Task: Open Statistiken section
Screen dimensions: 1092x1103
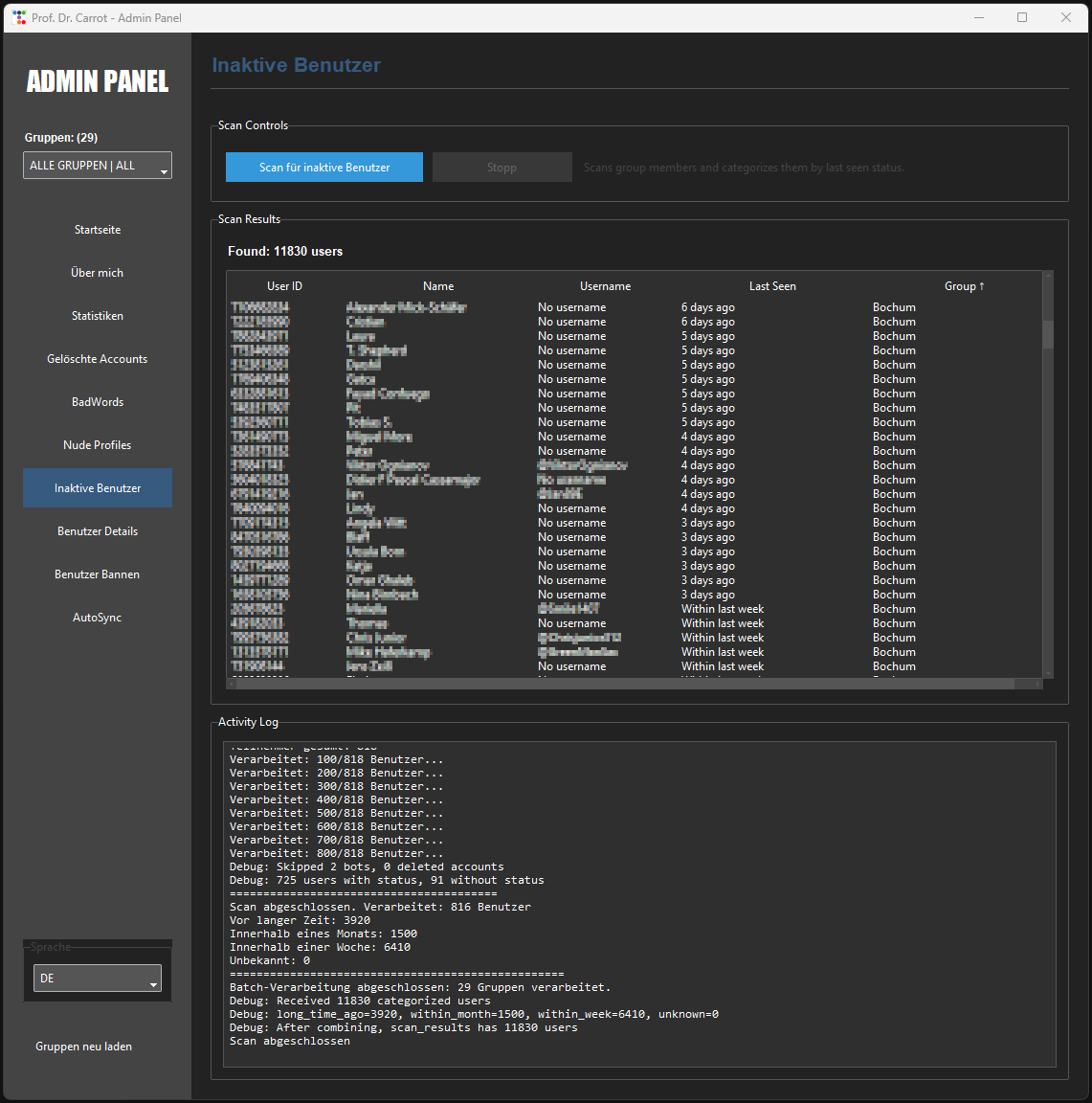Action: click(98, 316)
